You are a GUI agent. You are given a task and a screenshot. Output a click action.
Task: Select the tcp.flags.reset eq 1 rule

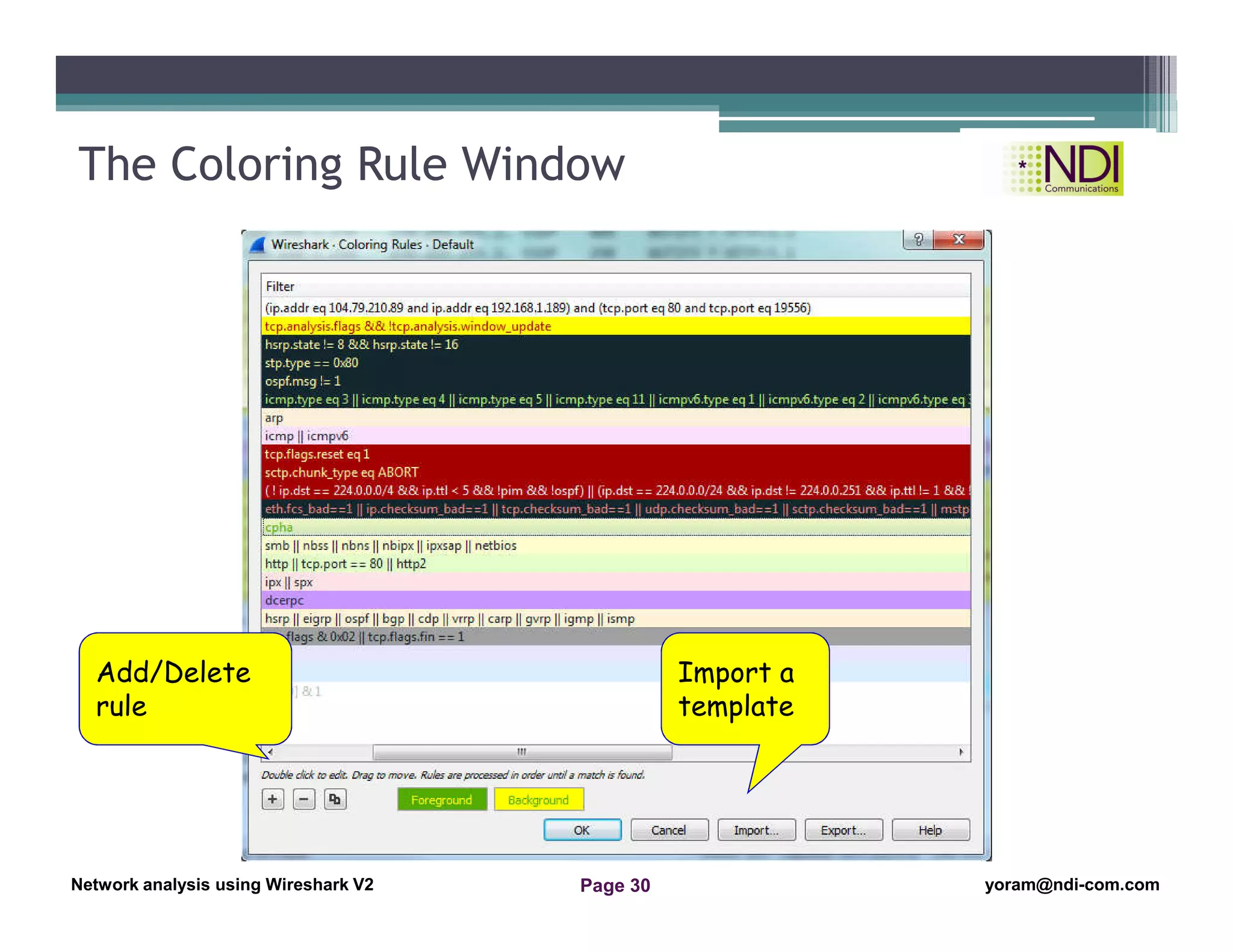(x=616, y=454)
